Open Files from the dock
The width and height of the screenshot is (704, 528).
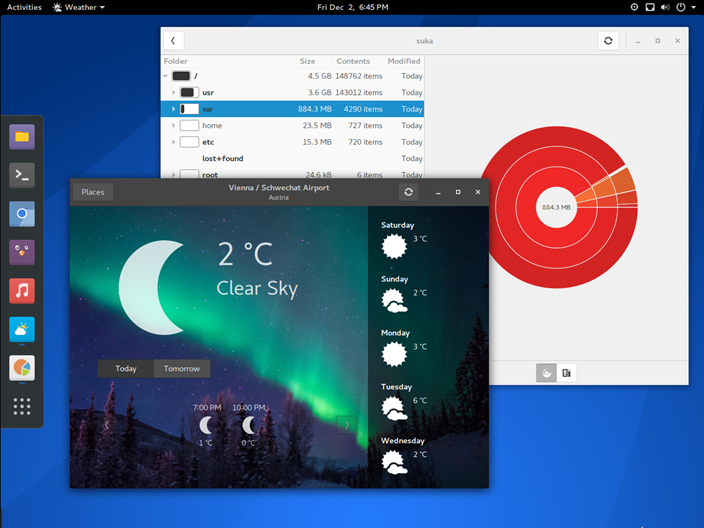tap(22, 136)
